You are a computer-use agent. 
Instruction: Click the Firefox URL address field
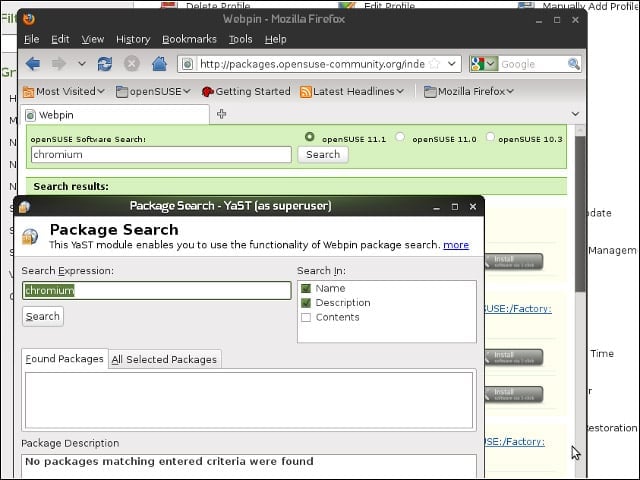pyautogui.click(x=312, y=64)
